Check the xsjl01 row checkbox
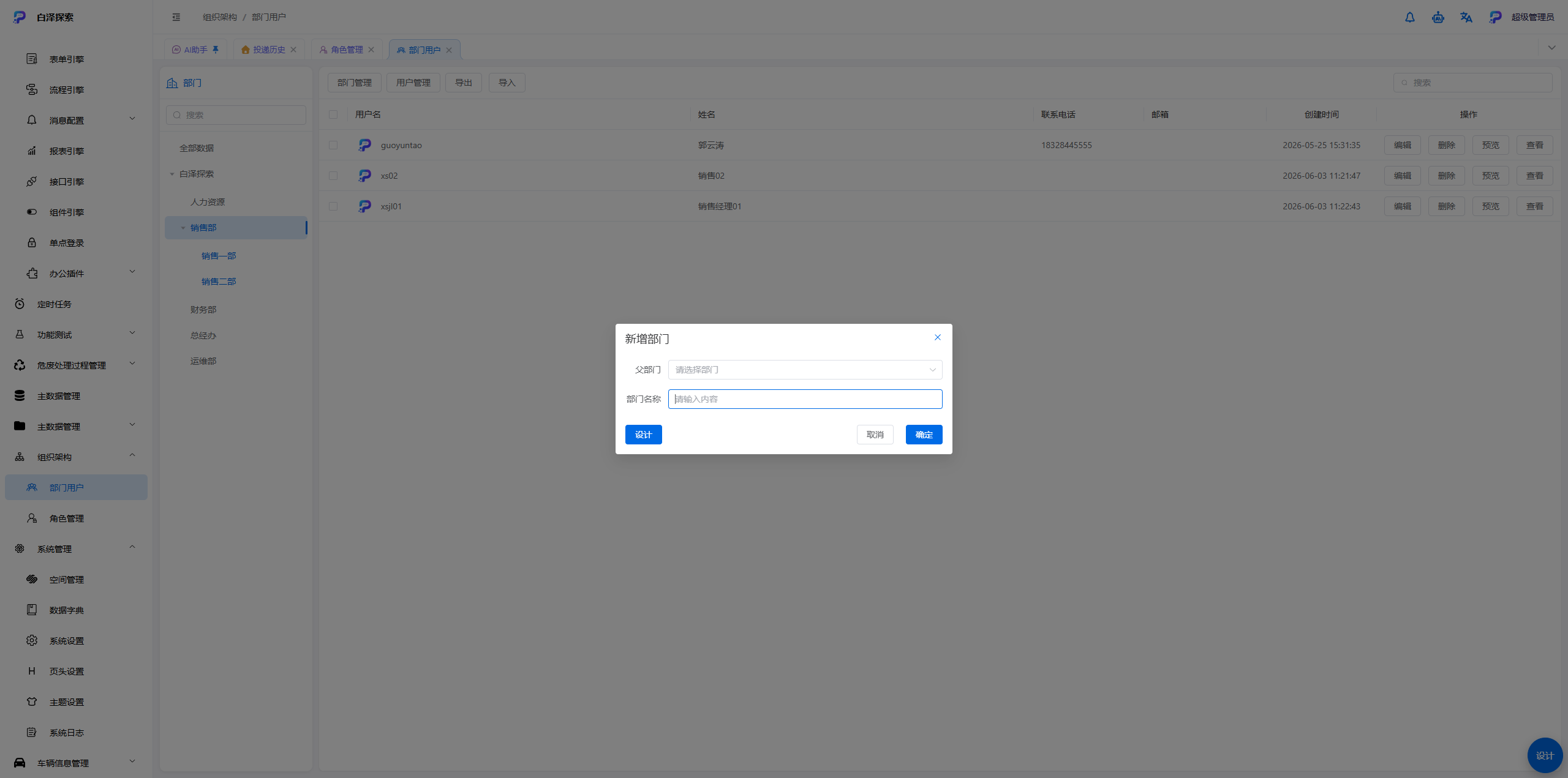This screenshot has width=1568, height=778. click(x=333, y=206)
